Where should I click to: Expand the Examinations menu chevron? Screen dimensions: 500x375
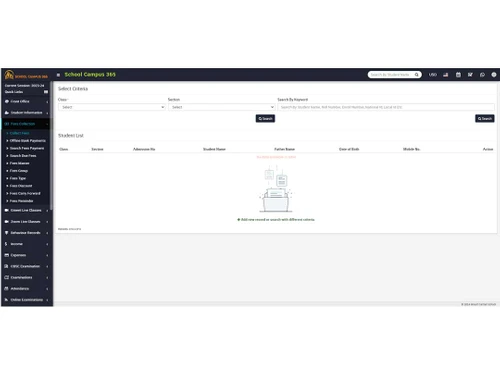(47, 278)
